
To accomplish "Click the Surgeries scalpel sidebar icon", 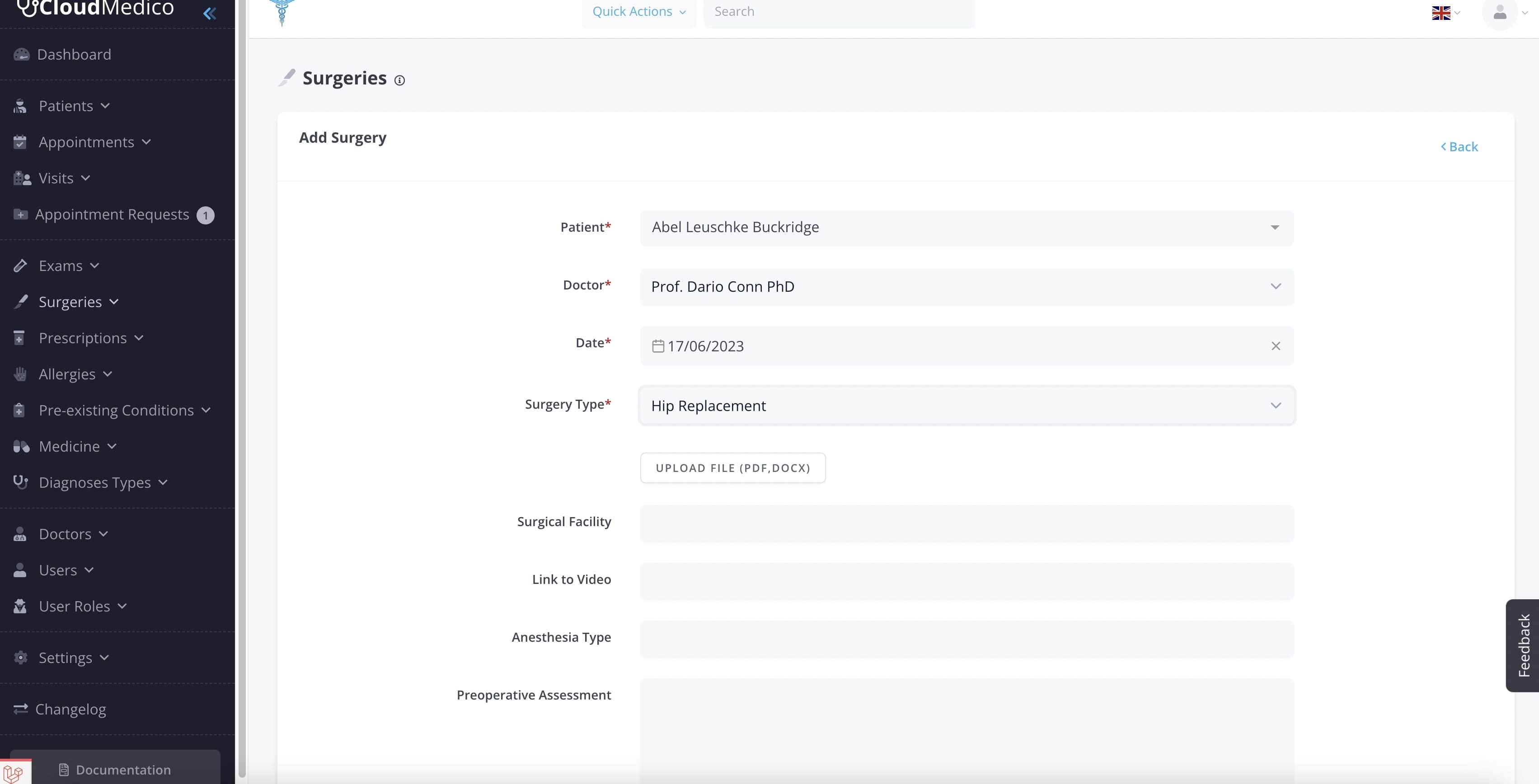I will click(21, 302).
